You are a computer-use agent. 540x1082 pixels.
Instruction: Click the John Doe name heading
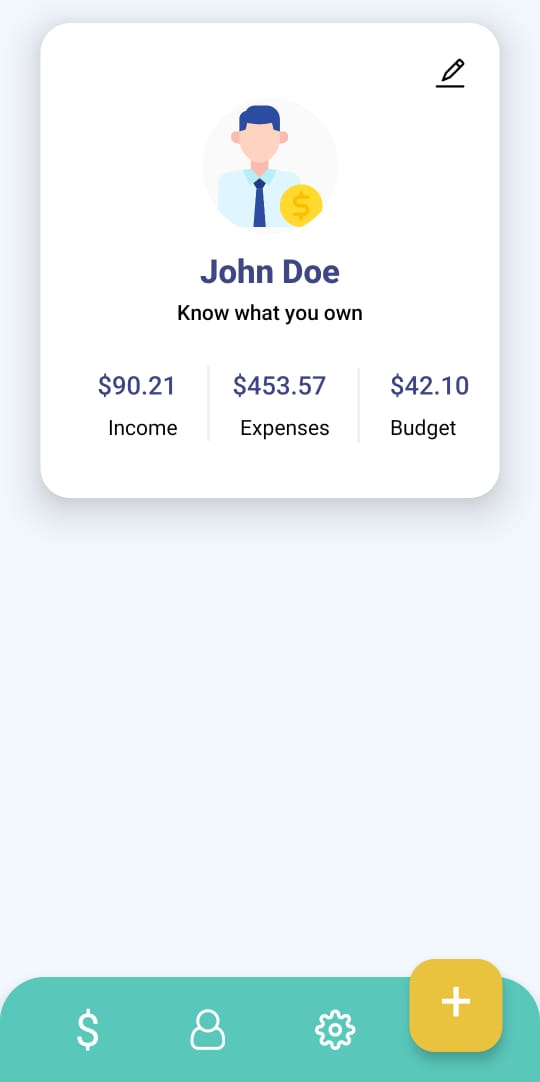tap(270, 271)
